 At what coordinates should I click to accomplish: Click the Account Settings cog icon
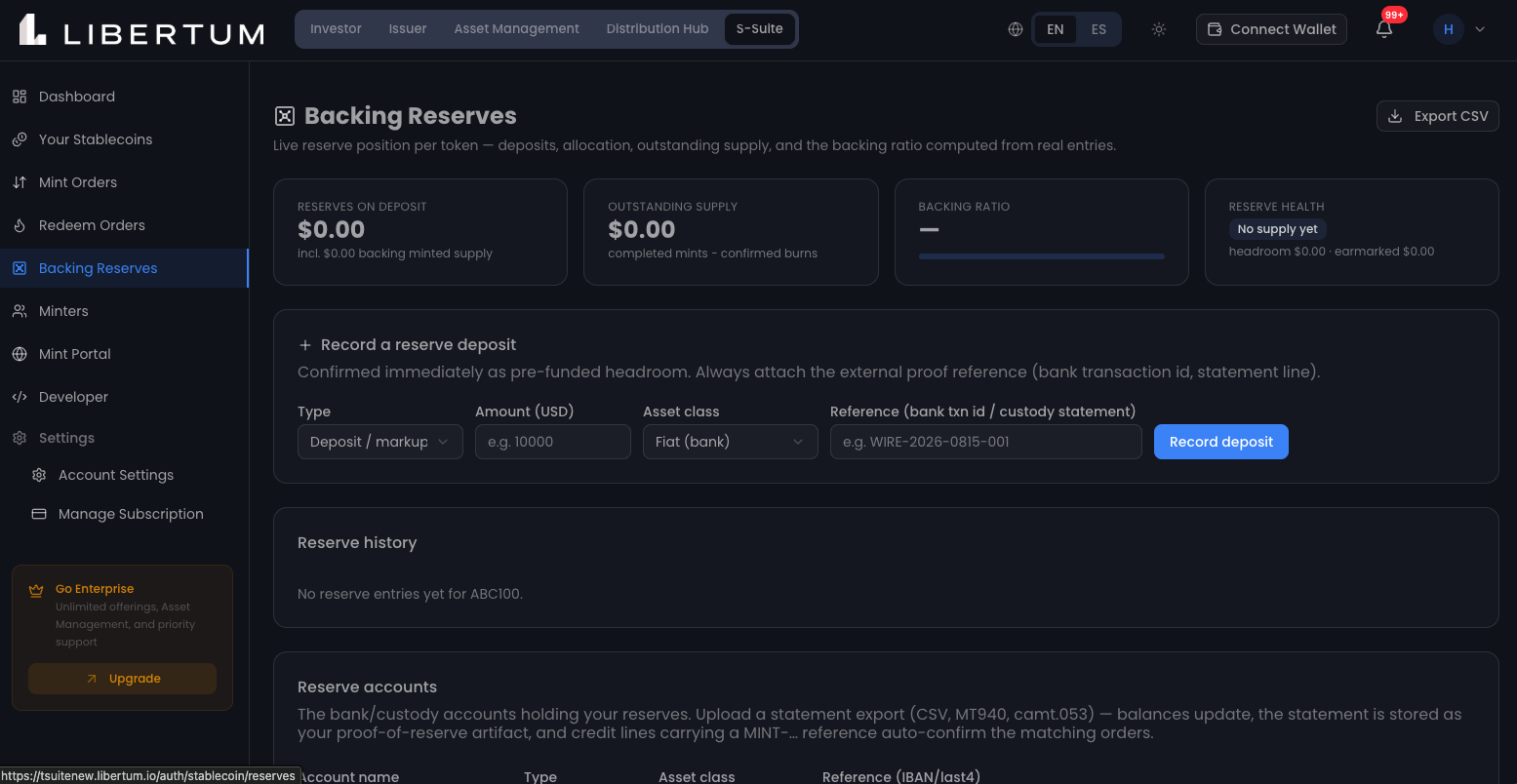click(x=39, y=475)
